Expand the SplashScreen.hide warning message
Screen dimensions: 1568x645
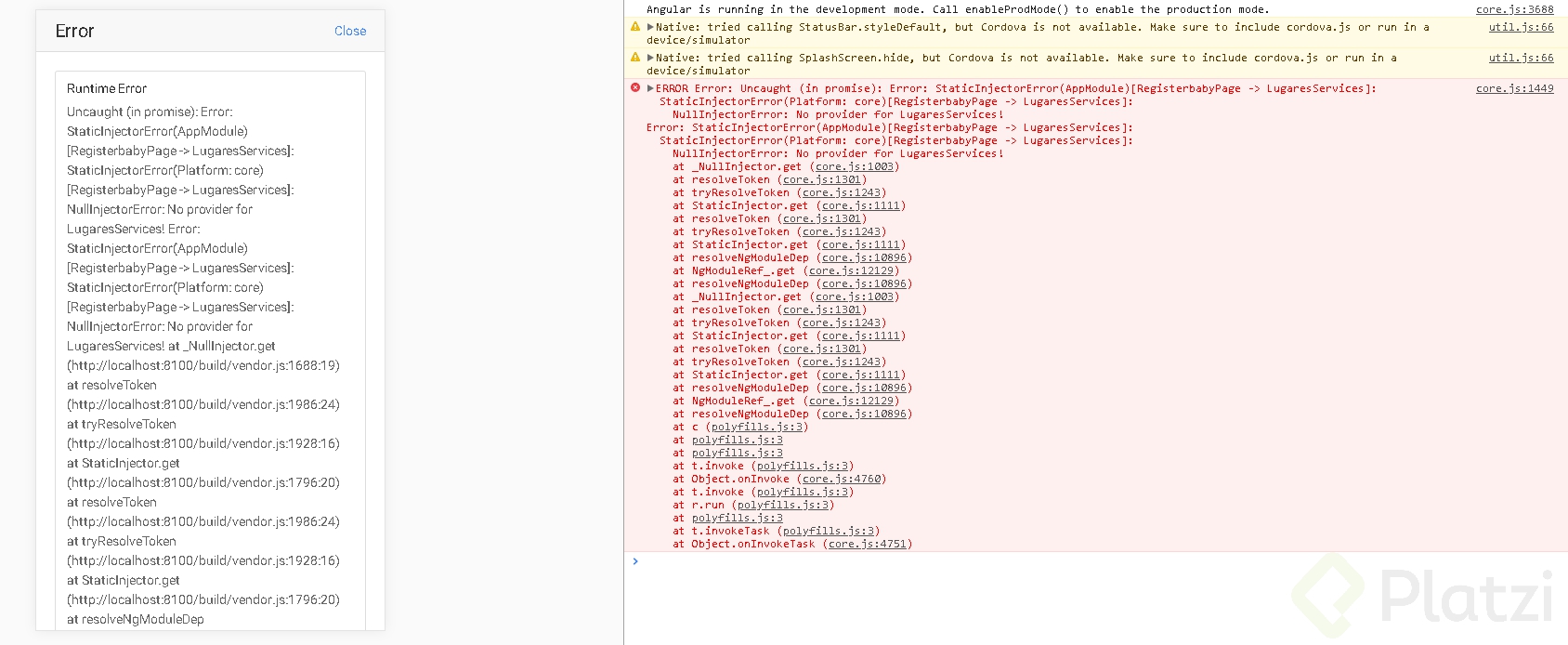(x=650, y=58)
